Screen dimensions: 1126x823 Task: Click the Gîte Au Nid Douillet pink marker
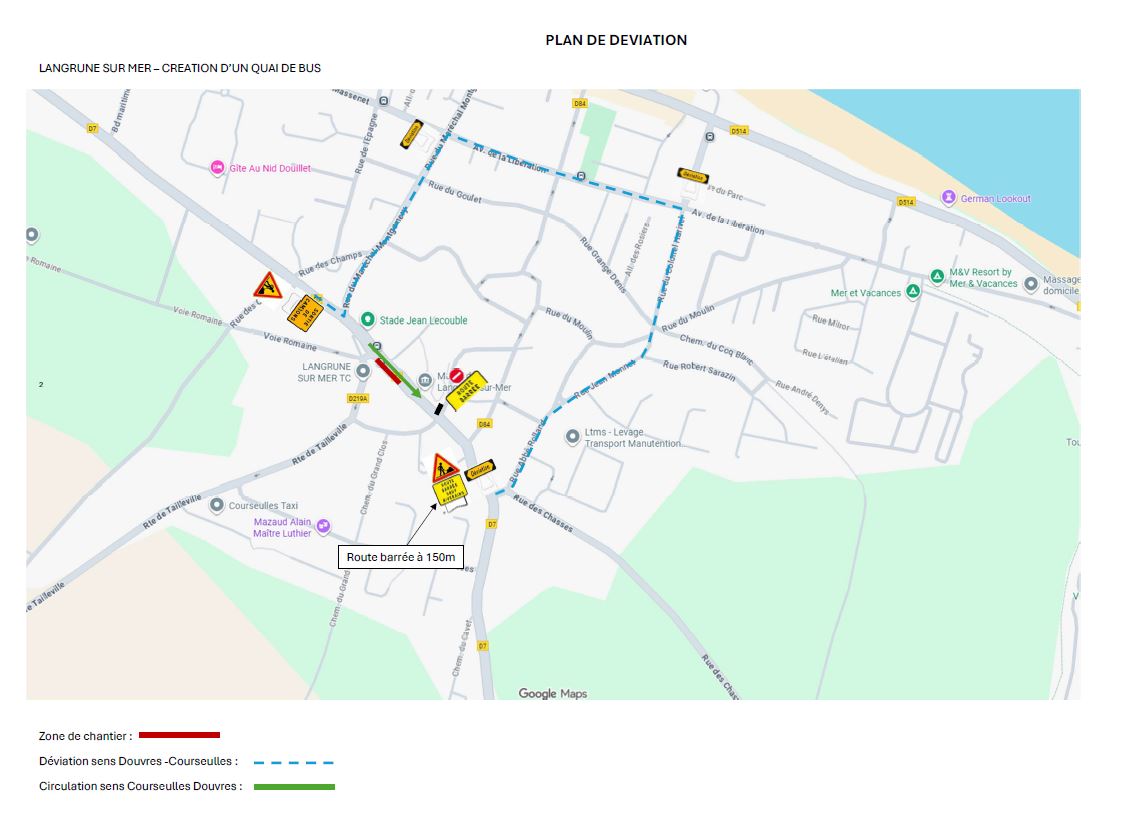pos(217,168)
